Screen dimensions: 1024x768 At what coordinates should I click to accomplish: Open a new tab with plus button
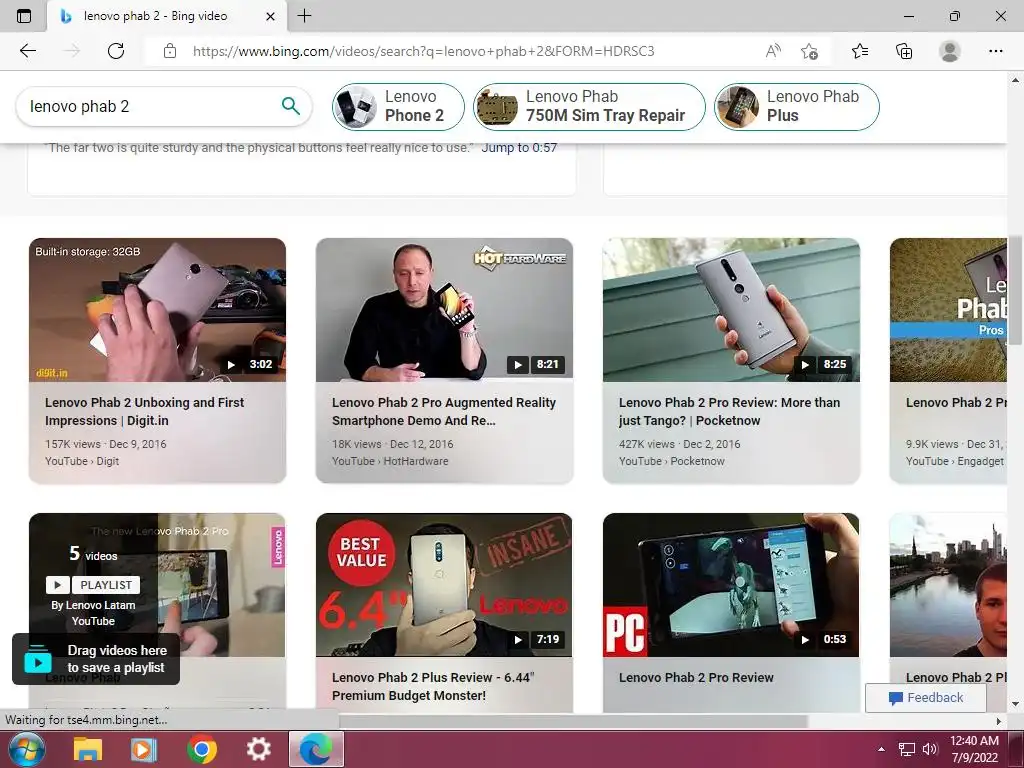tap(304, 16)
